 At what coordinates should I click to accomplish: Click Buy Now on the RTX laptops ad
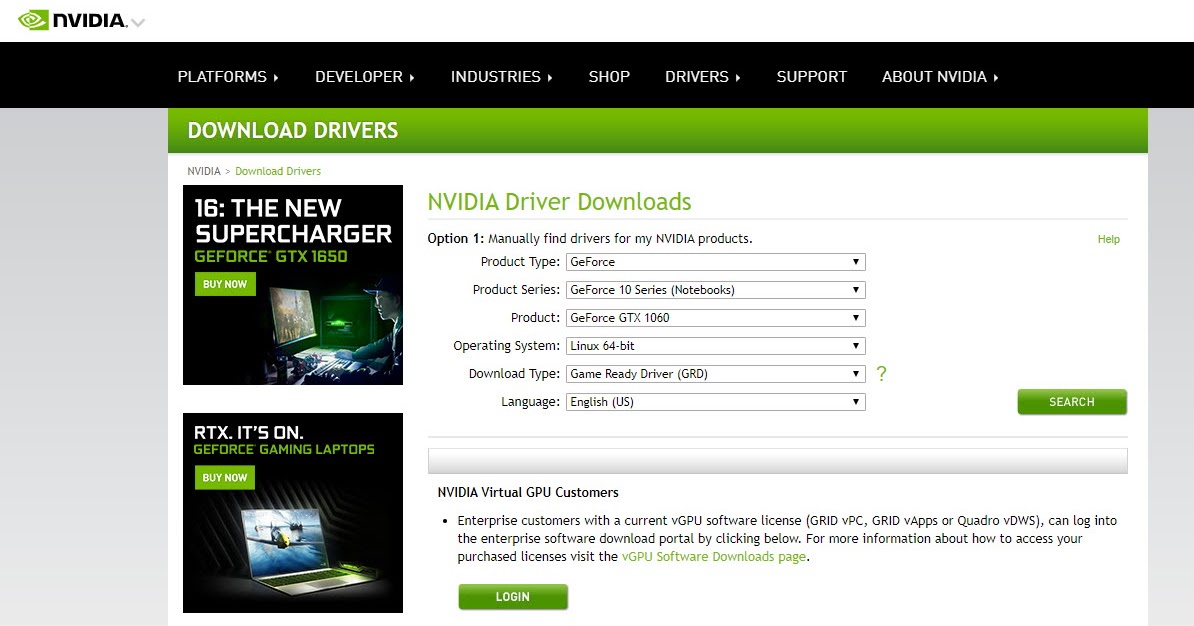pyautogui.click(x=225, y=477)
